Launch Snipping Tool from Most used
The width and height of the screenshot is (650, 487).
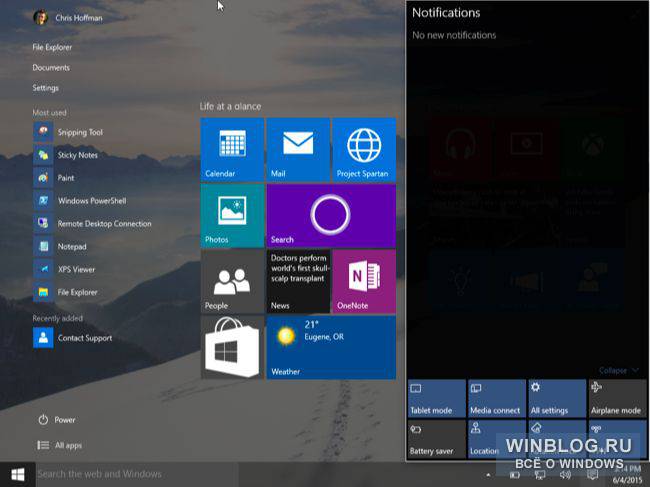point(68,132)
